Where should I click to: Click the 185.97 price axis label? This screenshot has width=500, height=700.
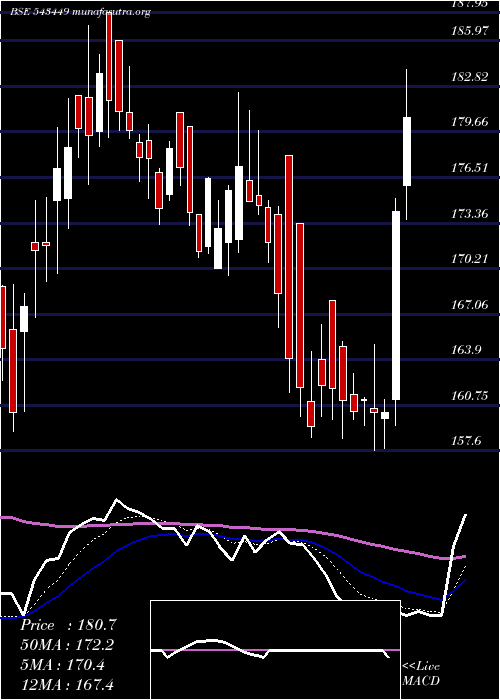coord(471,32)
